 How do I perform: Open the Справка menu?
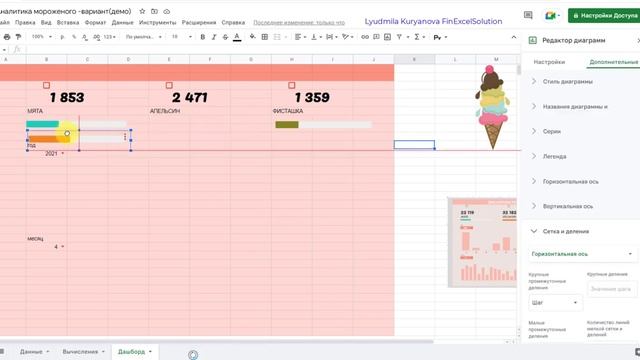pos(233,22)
